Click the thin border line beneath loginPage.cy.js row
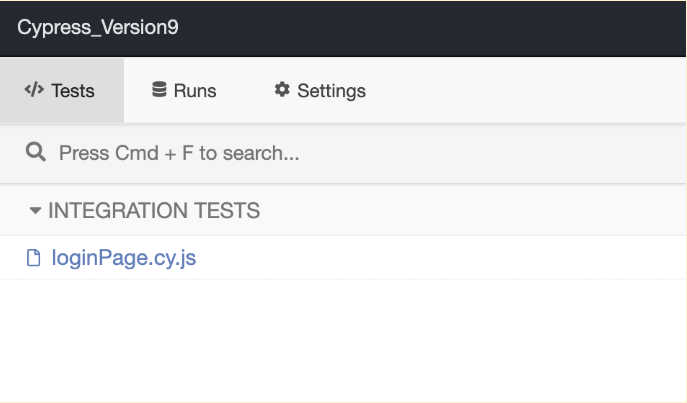The height and width of the screenshot is (403, 687). (x=343, y=280)
